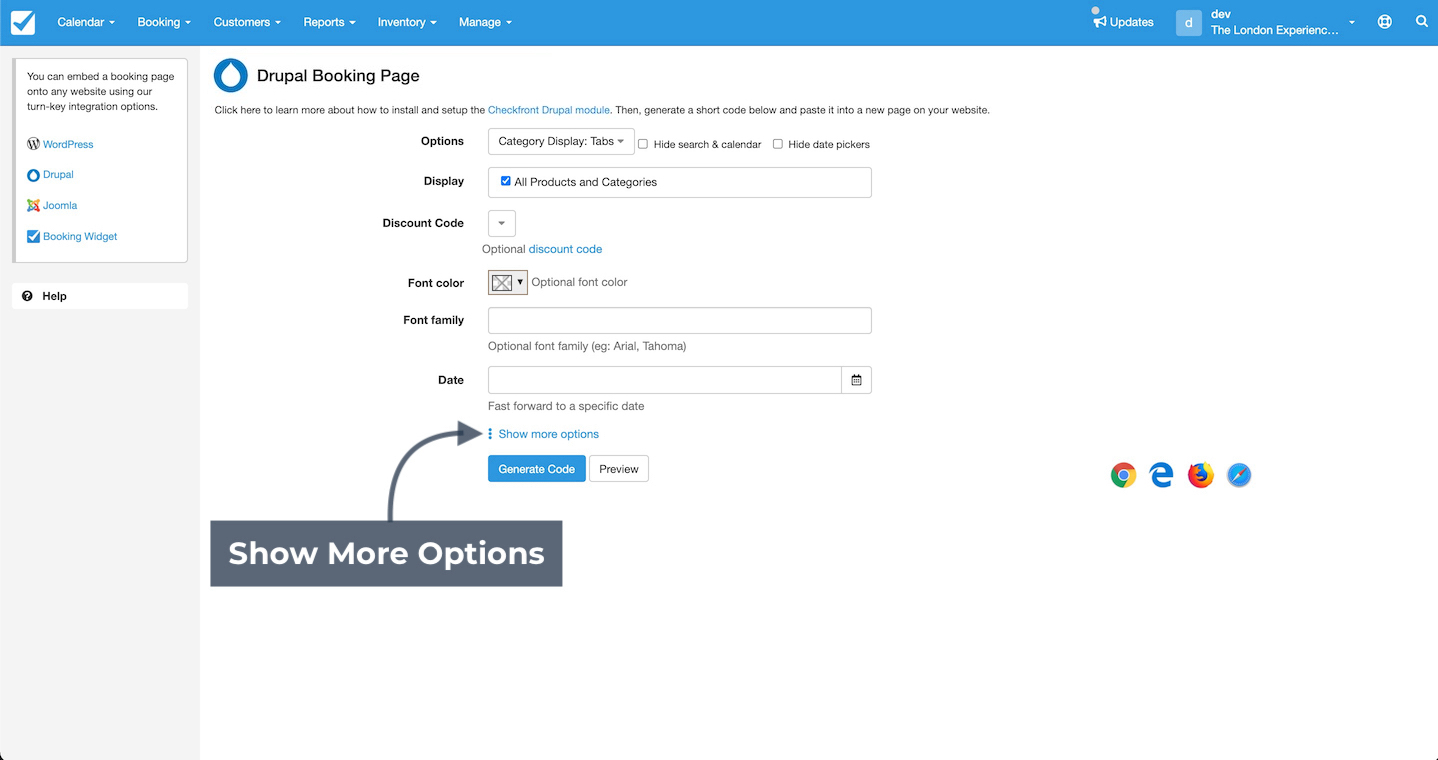Click the Chrome browser icon

click(1123, 475)
